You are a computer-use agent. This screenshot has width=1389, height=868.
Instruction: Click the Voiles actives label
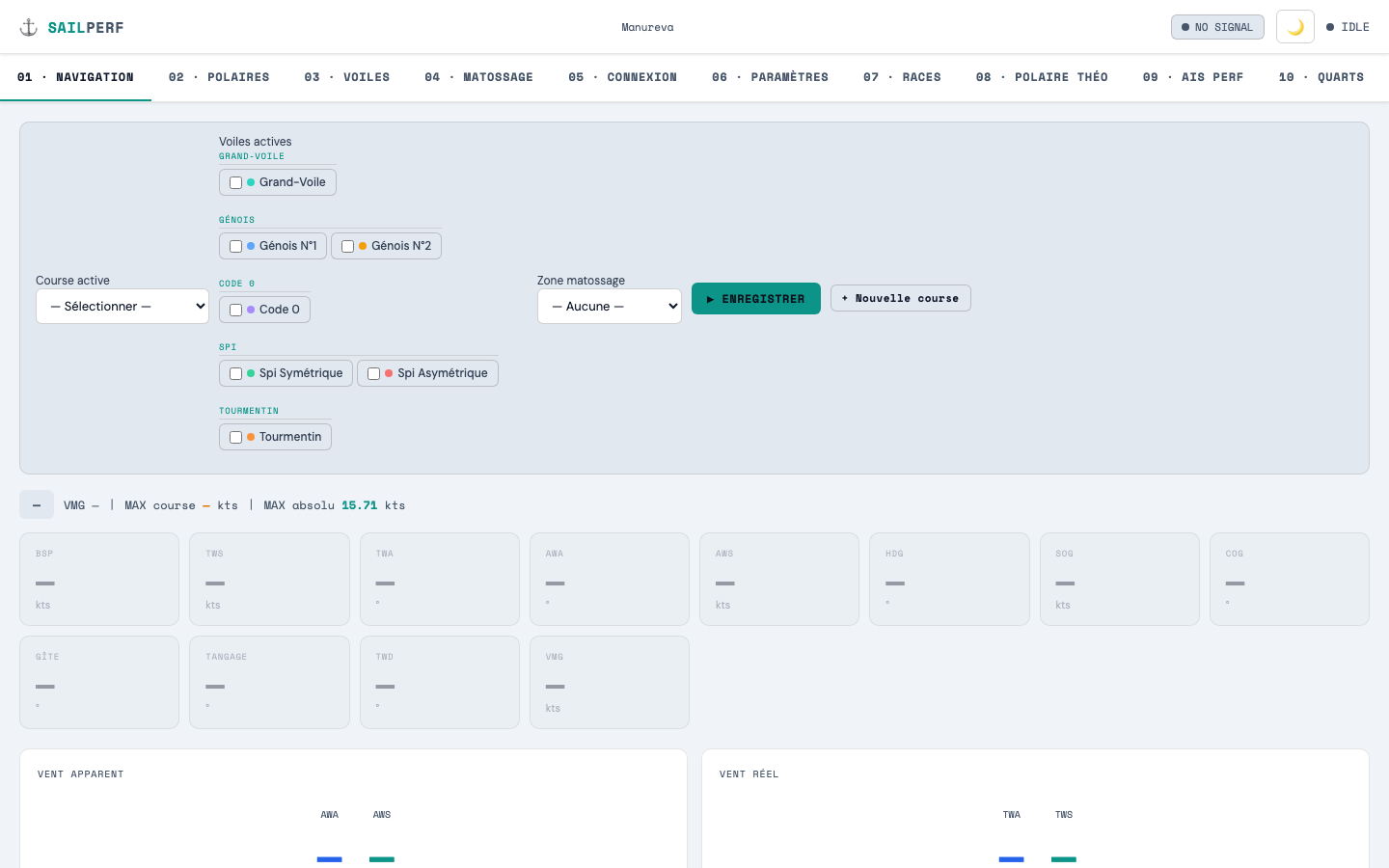[x=255, y=142]
